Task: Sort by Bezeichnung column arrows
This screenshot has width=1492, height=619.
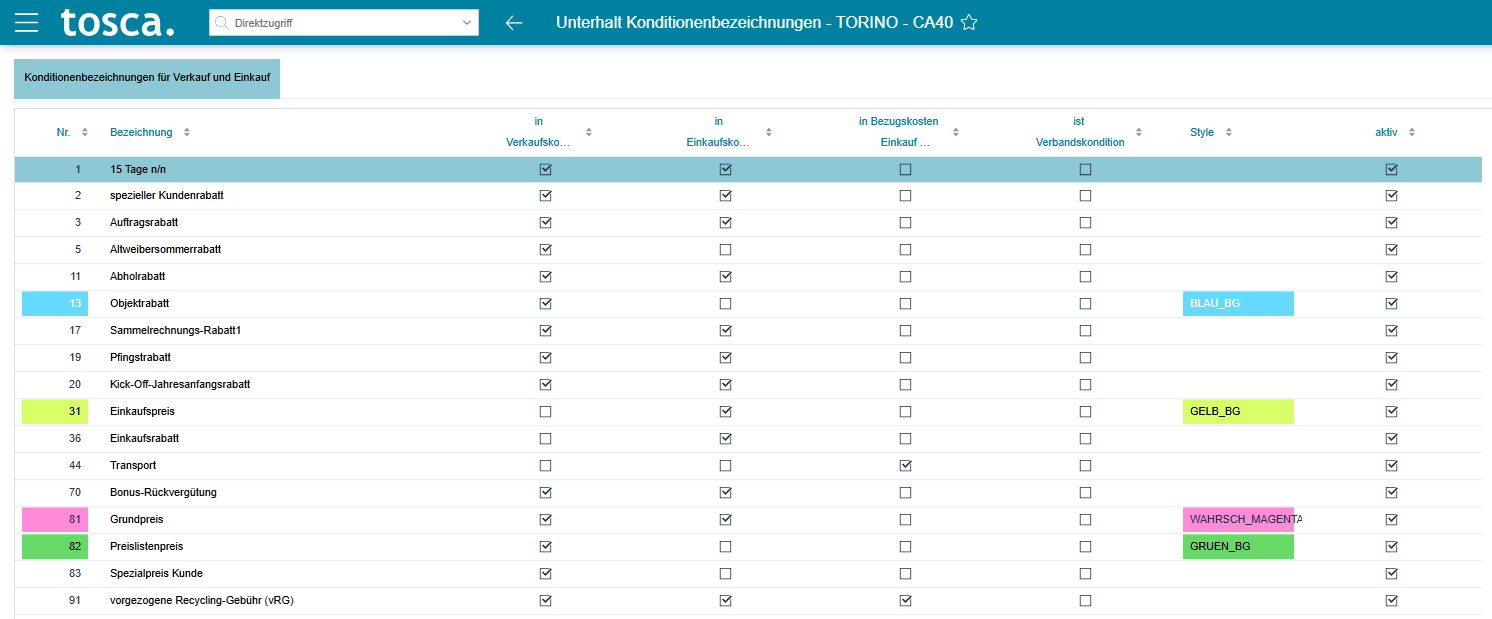Action: coord(187,132)
